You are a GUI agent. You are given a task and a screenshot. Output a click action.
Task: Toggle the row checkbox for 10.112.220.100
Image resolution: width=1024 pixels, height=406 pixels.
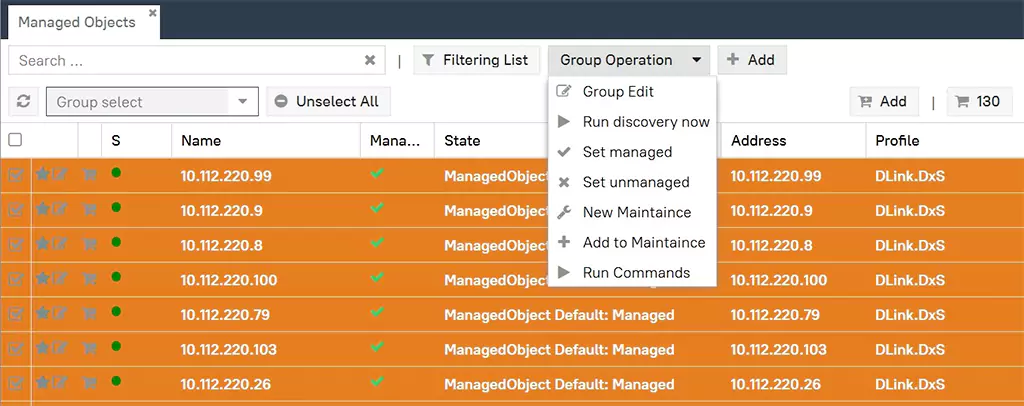click(15, 280)
